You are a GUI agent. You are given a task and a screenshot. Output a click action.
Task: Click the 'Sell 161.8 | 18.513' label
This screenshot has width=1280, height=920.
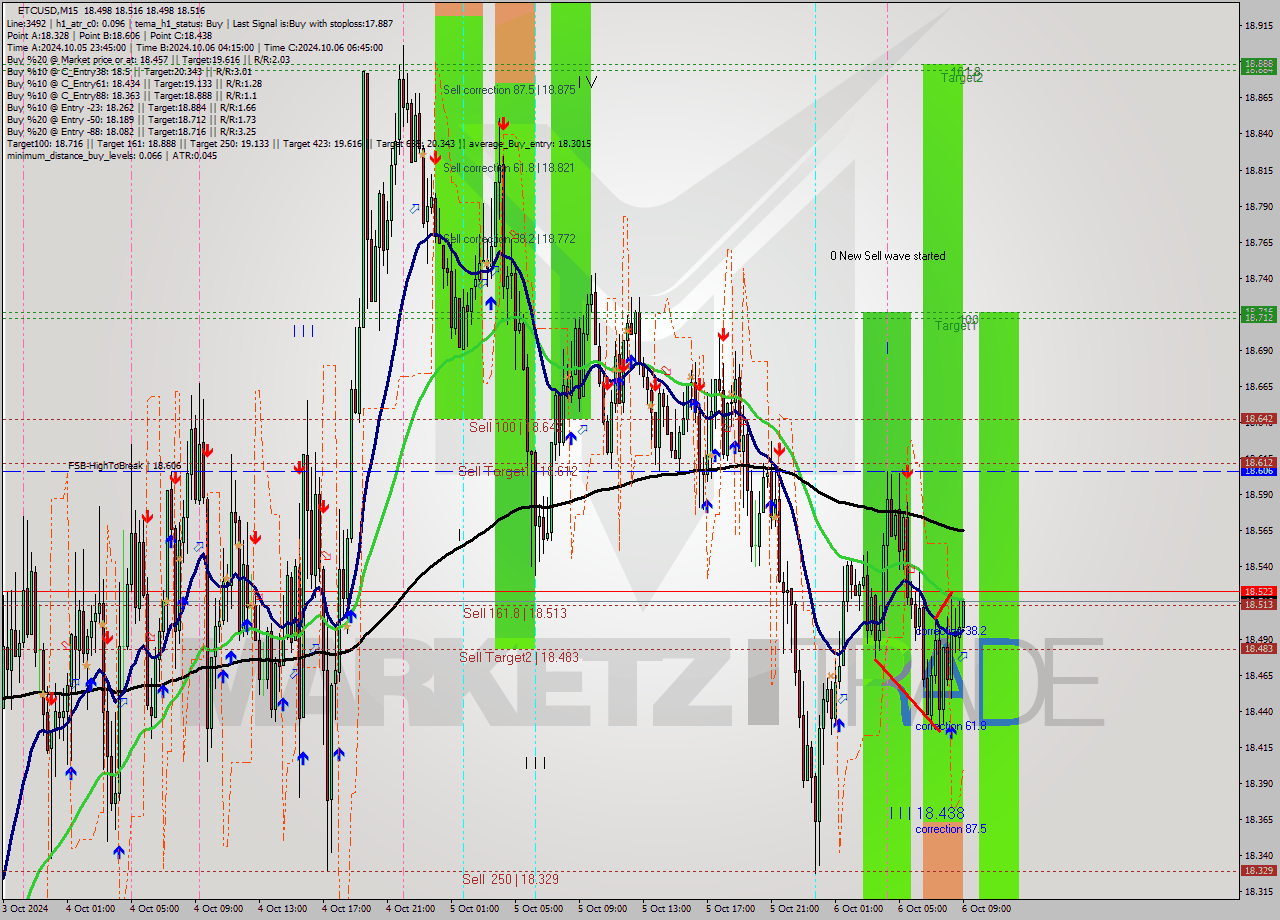514,613
